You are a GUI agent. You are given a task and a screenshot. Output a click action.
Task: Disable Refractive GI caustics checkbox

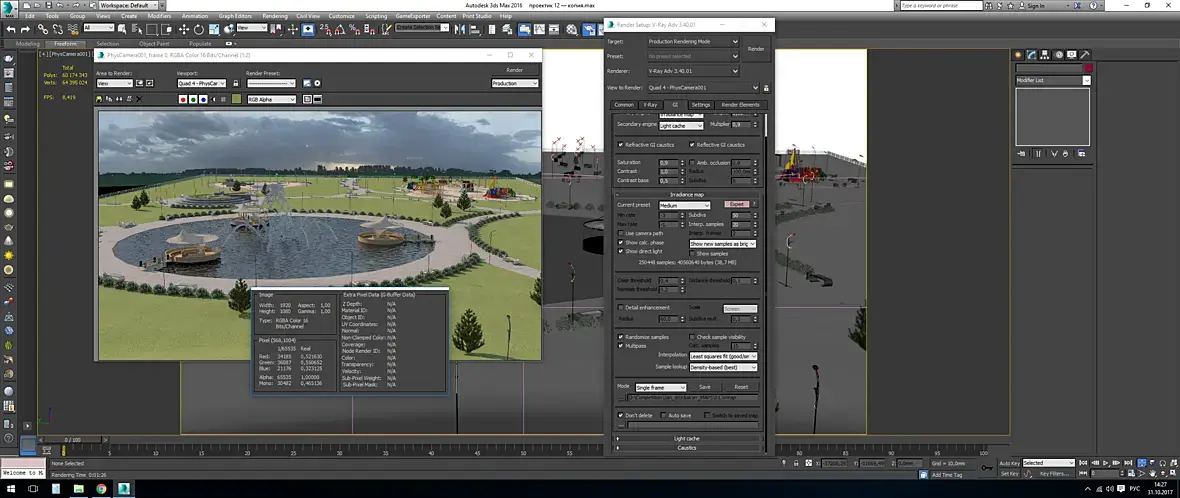point(620,144)
